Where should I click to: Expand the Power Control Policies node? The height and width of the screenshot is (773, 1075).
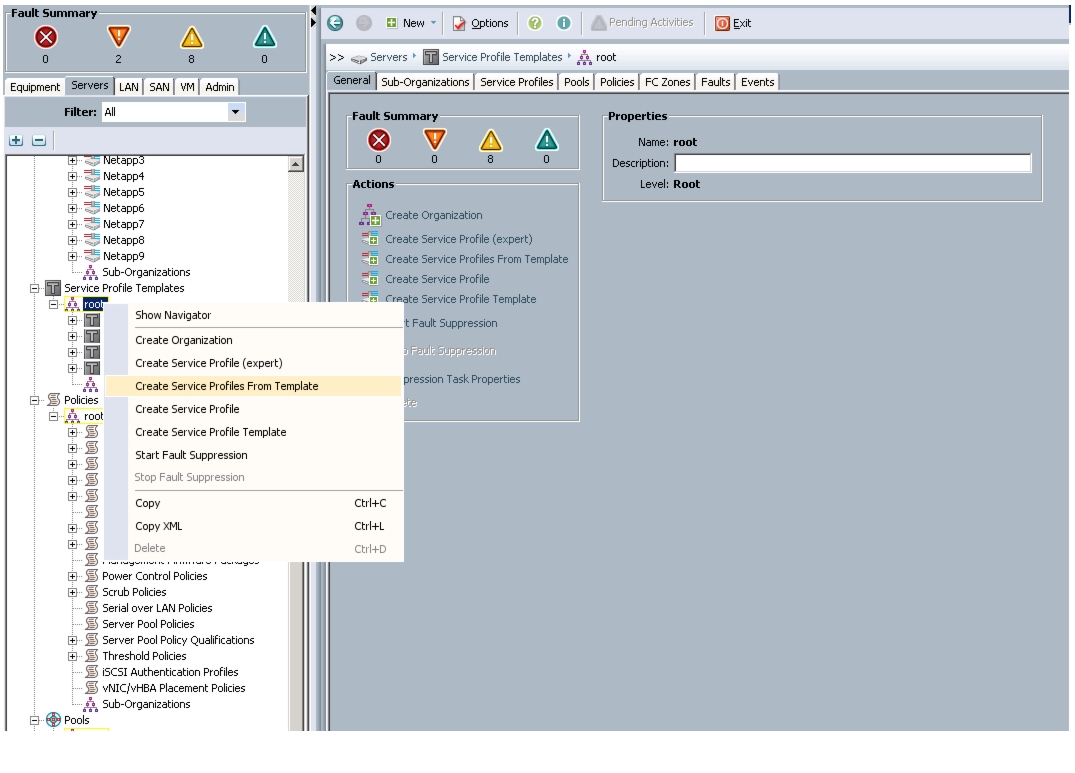pyautogui.click(x=73, y=576)
